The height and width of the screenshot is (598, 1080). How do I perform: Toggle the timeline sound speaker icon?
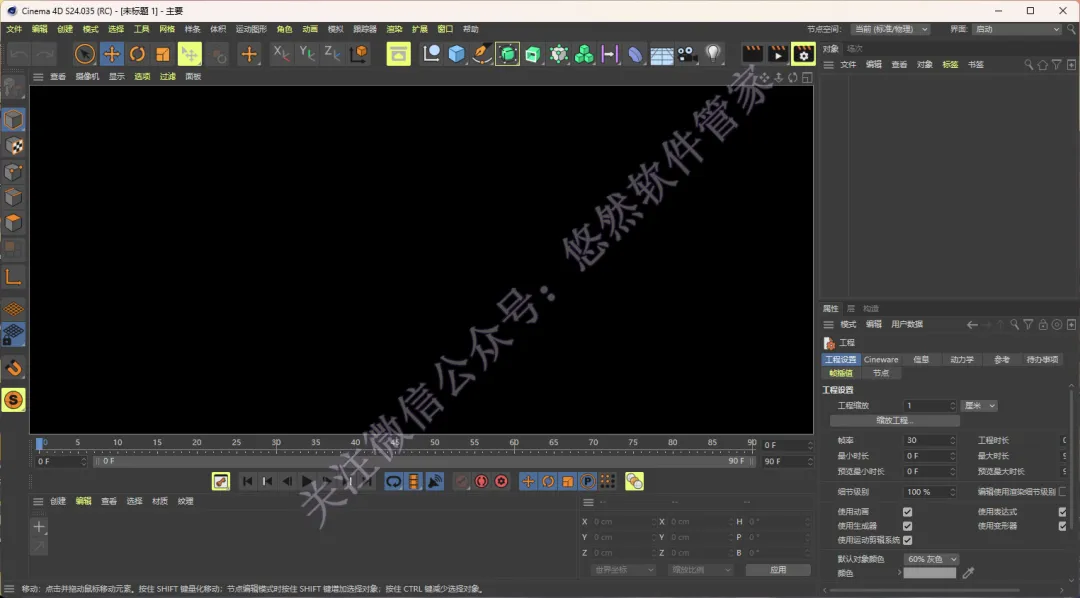coord(434,481)
